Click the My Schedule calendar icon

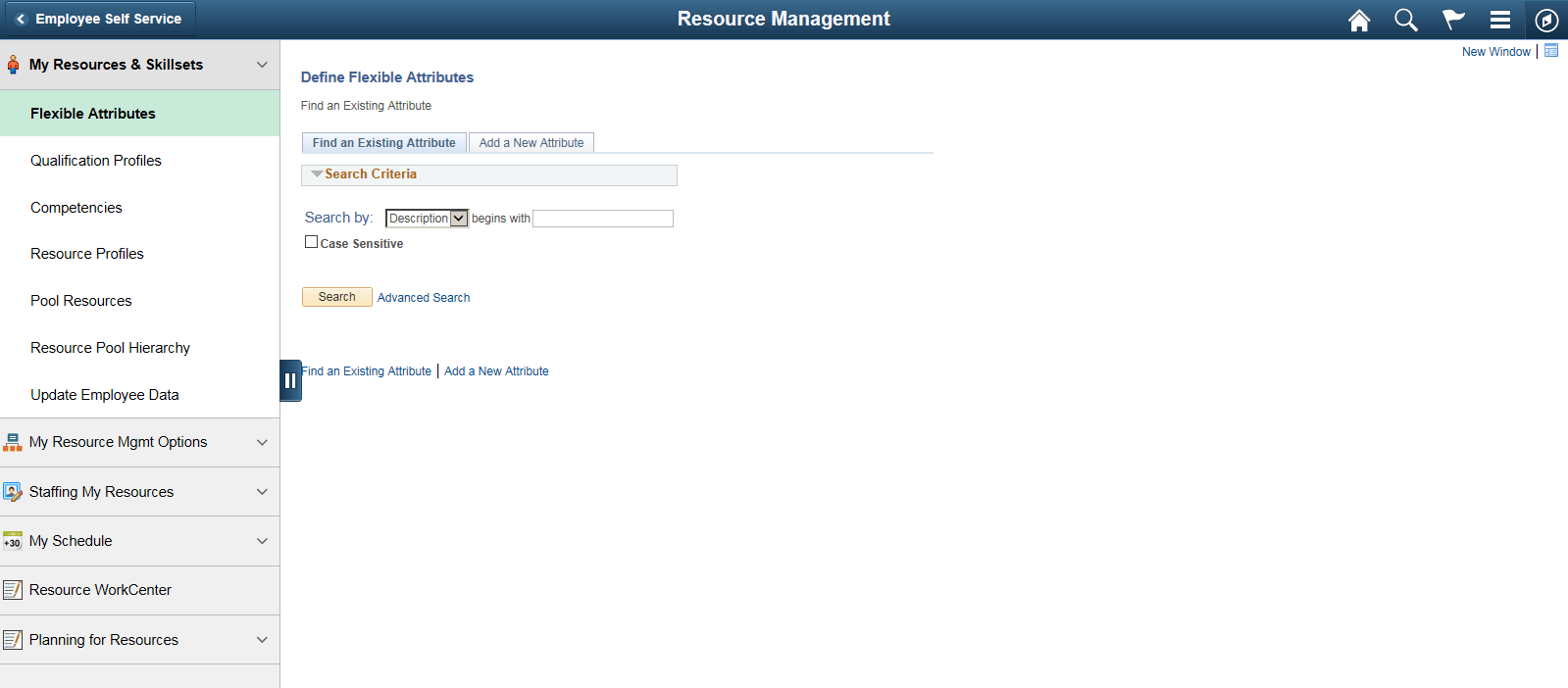point(13,541)
